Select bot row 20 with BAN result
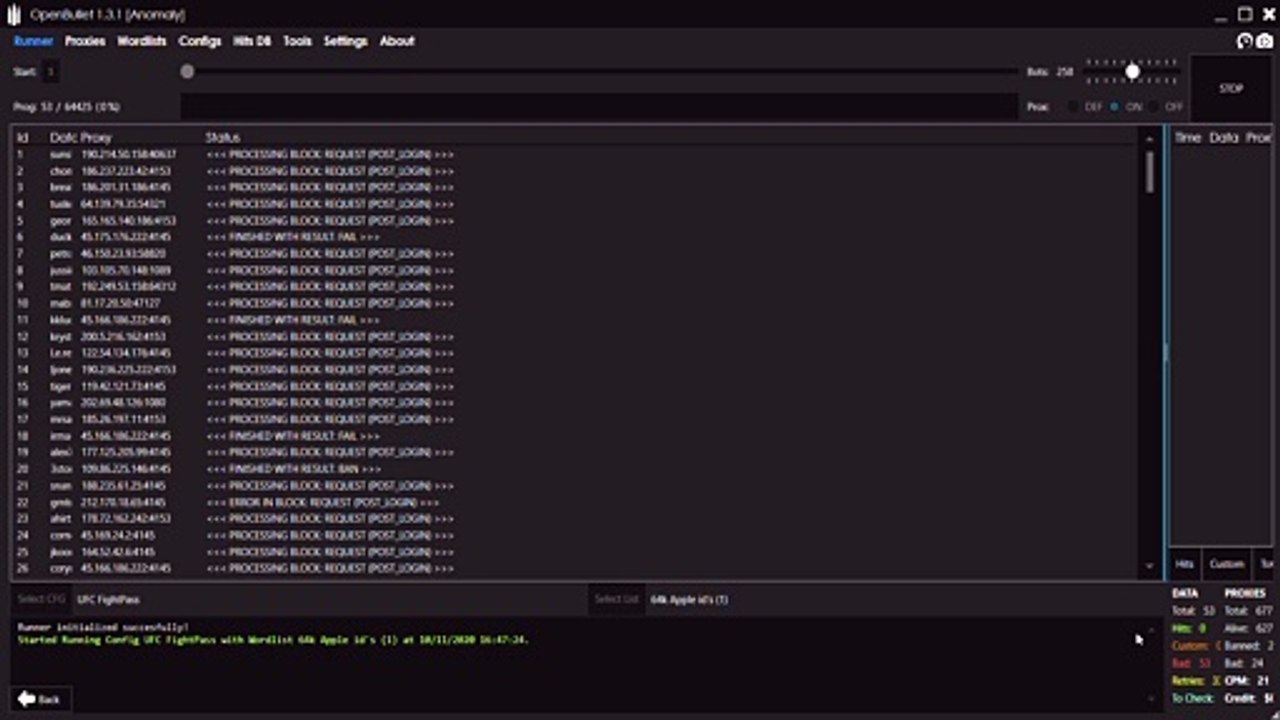 (577, 469)
